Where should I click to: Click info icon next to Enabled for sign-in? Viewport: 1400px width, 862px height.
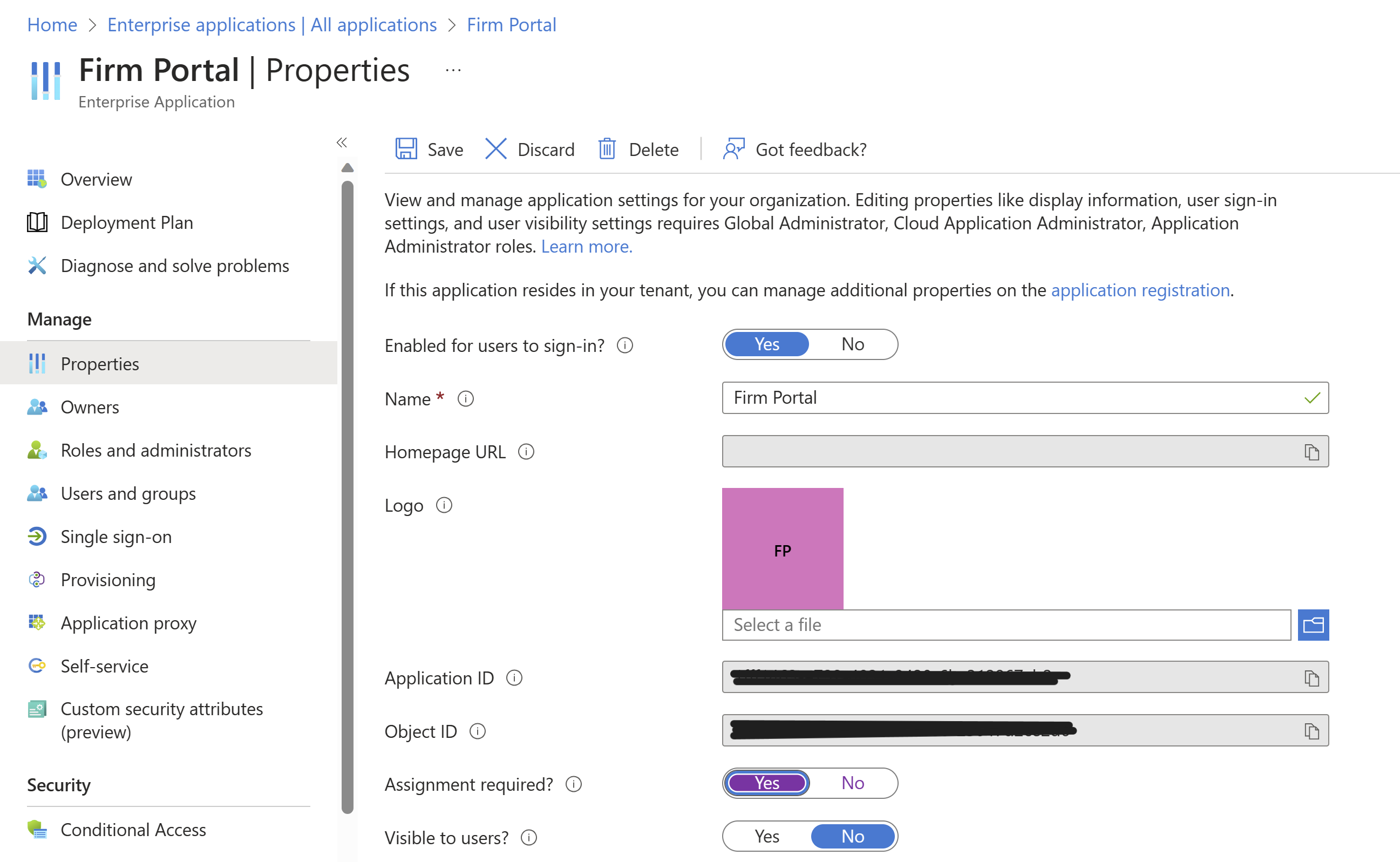pos(625,345)
